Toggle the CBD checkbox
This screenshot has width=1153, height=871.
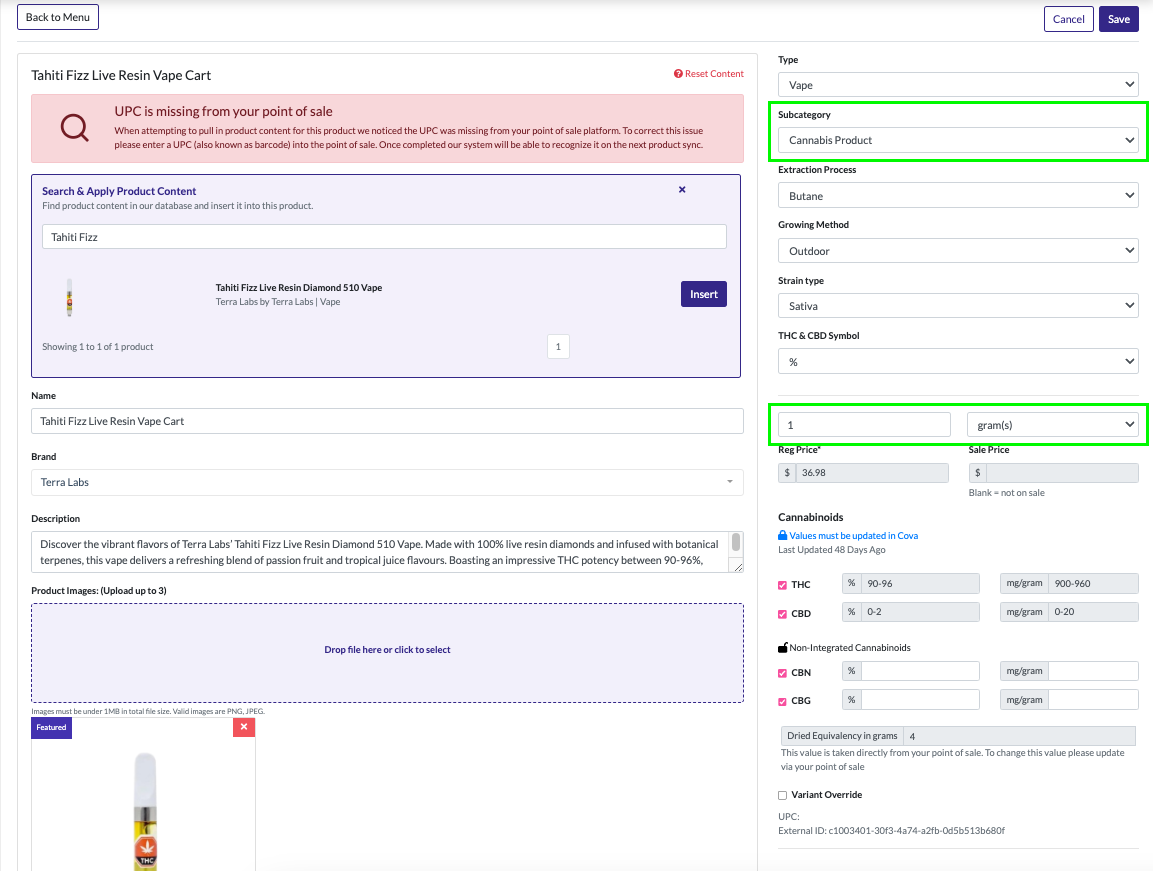[782, 614]
